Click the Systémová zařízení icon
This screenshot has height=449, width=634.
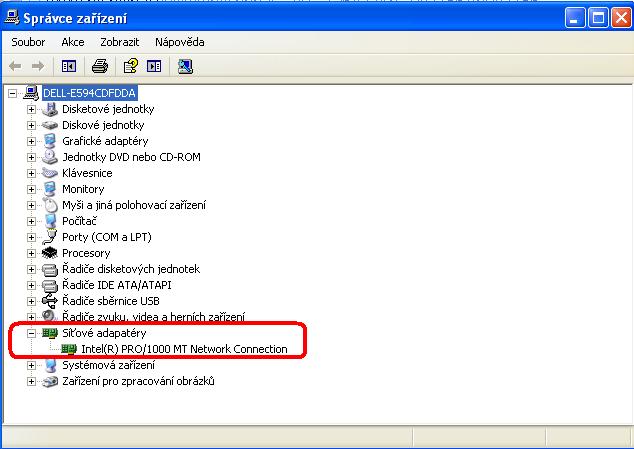coord(50,365)
